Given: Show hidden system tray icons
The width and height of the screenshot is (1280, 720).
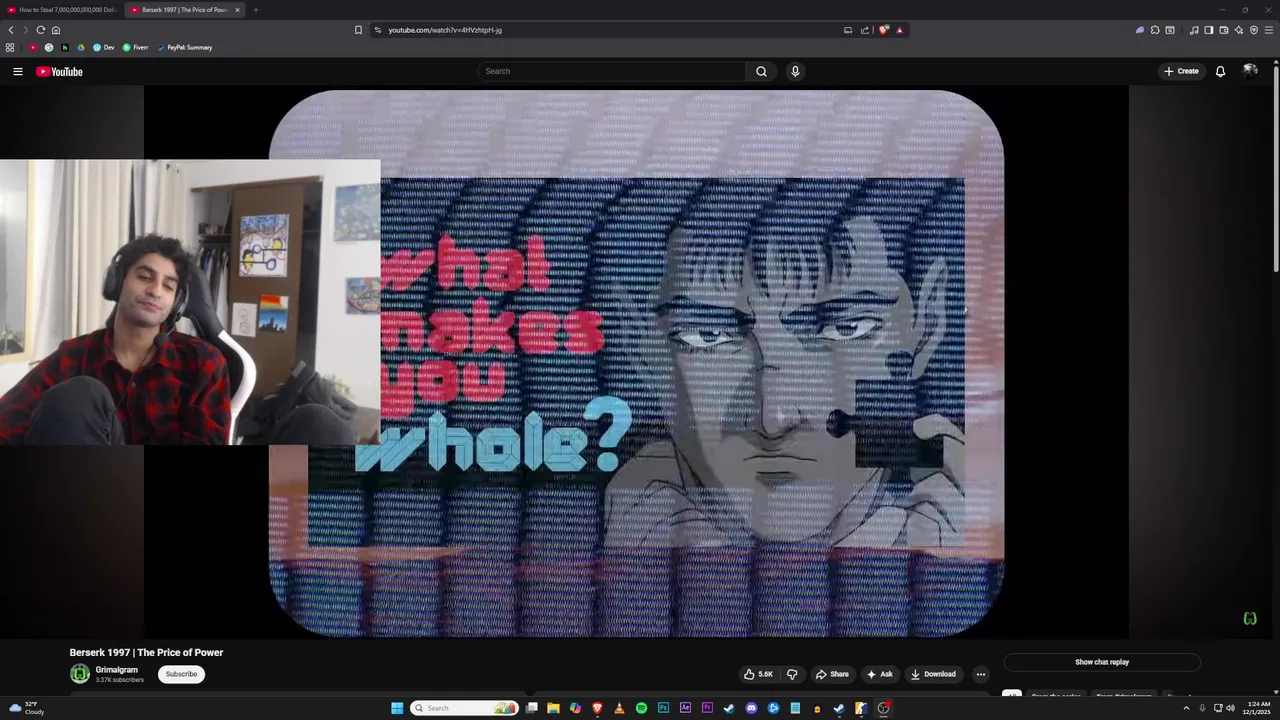Looking at the screenshot, I should tap(1186, 708).
